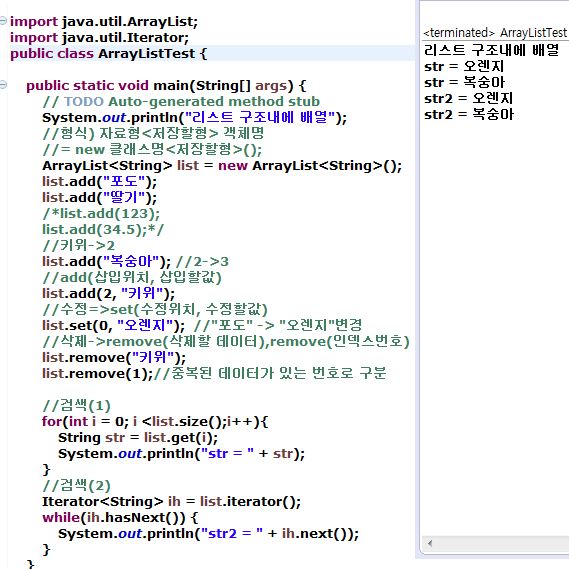Click the console's left scroll arrow
Screen dimensions: 569x569
[x=430, y=543]
